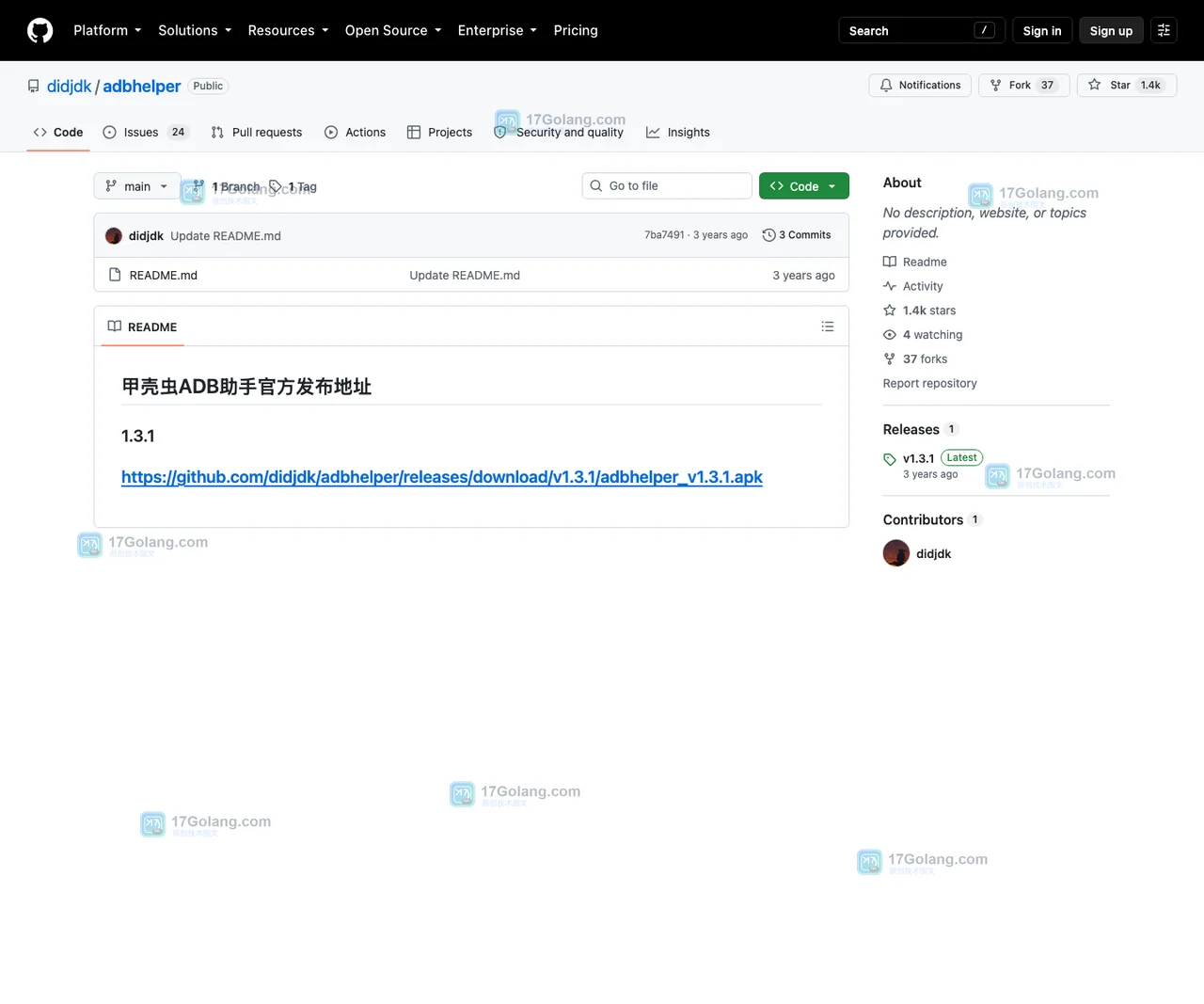
Task: Expand the green Code dropdown
Action: (804, 185)
